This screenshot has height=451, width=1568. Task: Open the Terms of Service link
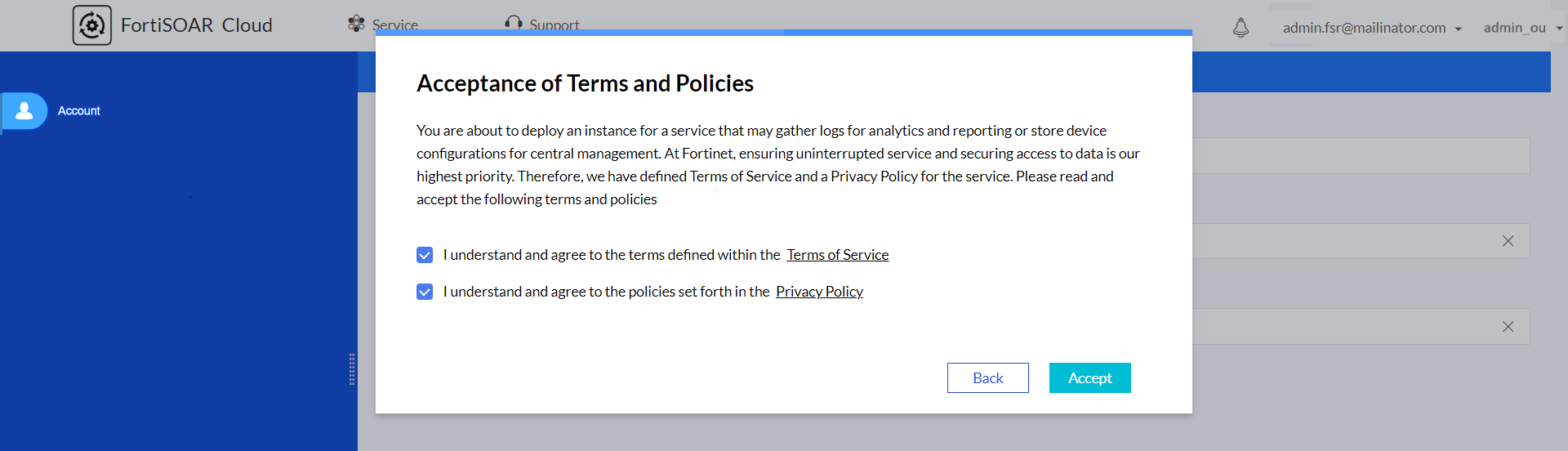point(837,255)
